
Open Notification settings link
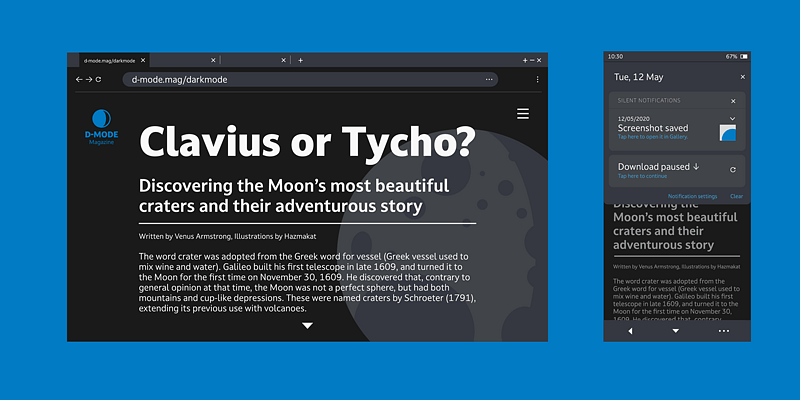[x=692, y=196]
